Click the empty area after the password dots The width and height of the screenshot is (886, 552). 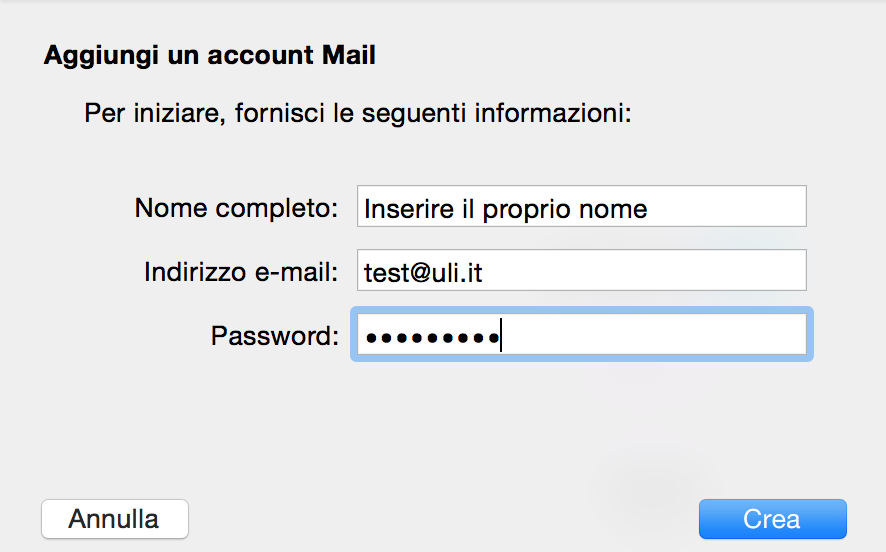(660, 336)
